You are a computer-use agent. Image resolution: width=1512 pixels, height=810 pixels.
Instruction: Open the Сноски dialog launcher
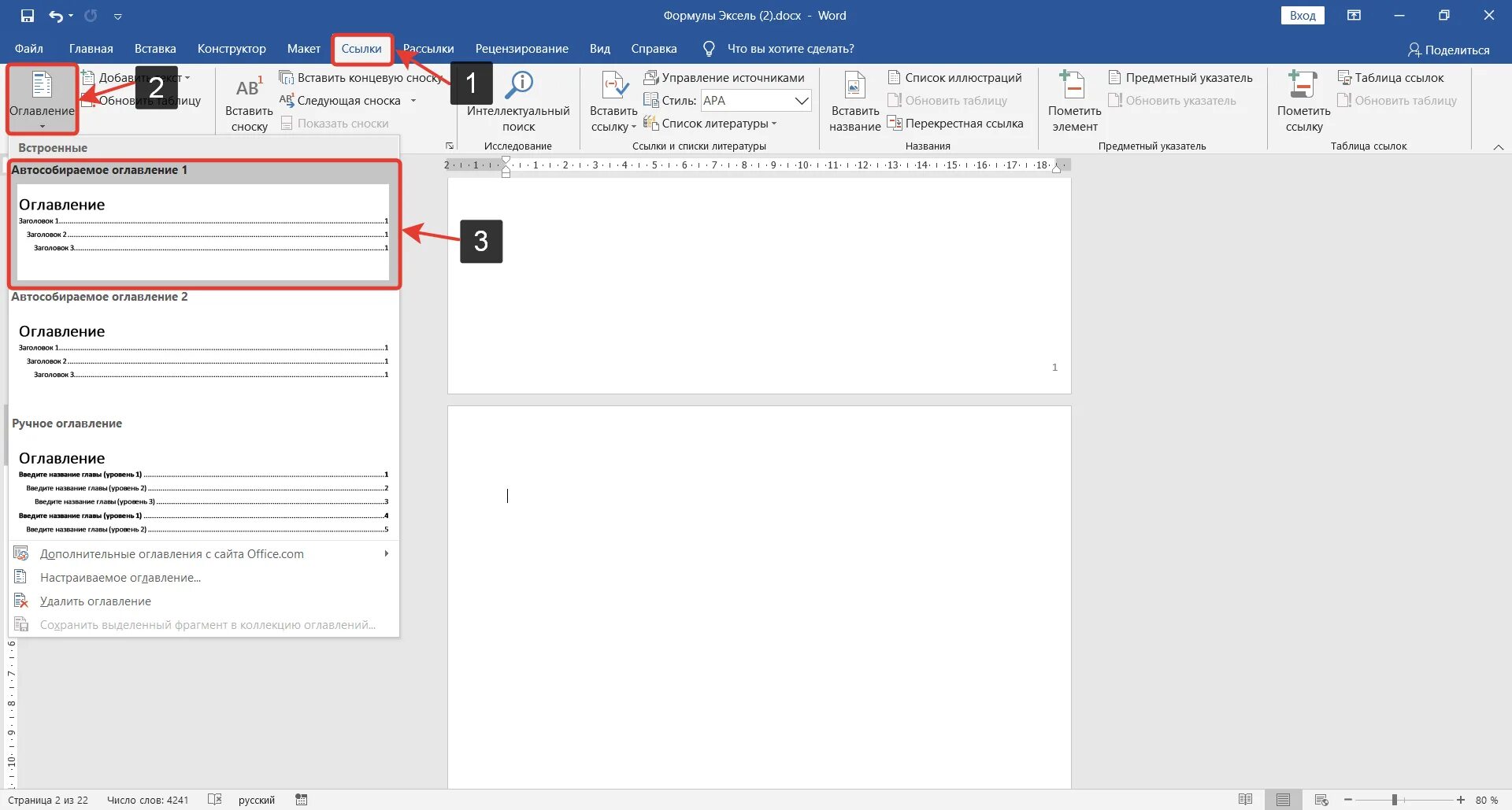(450, 146)
